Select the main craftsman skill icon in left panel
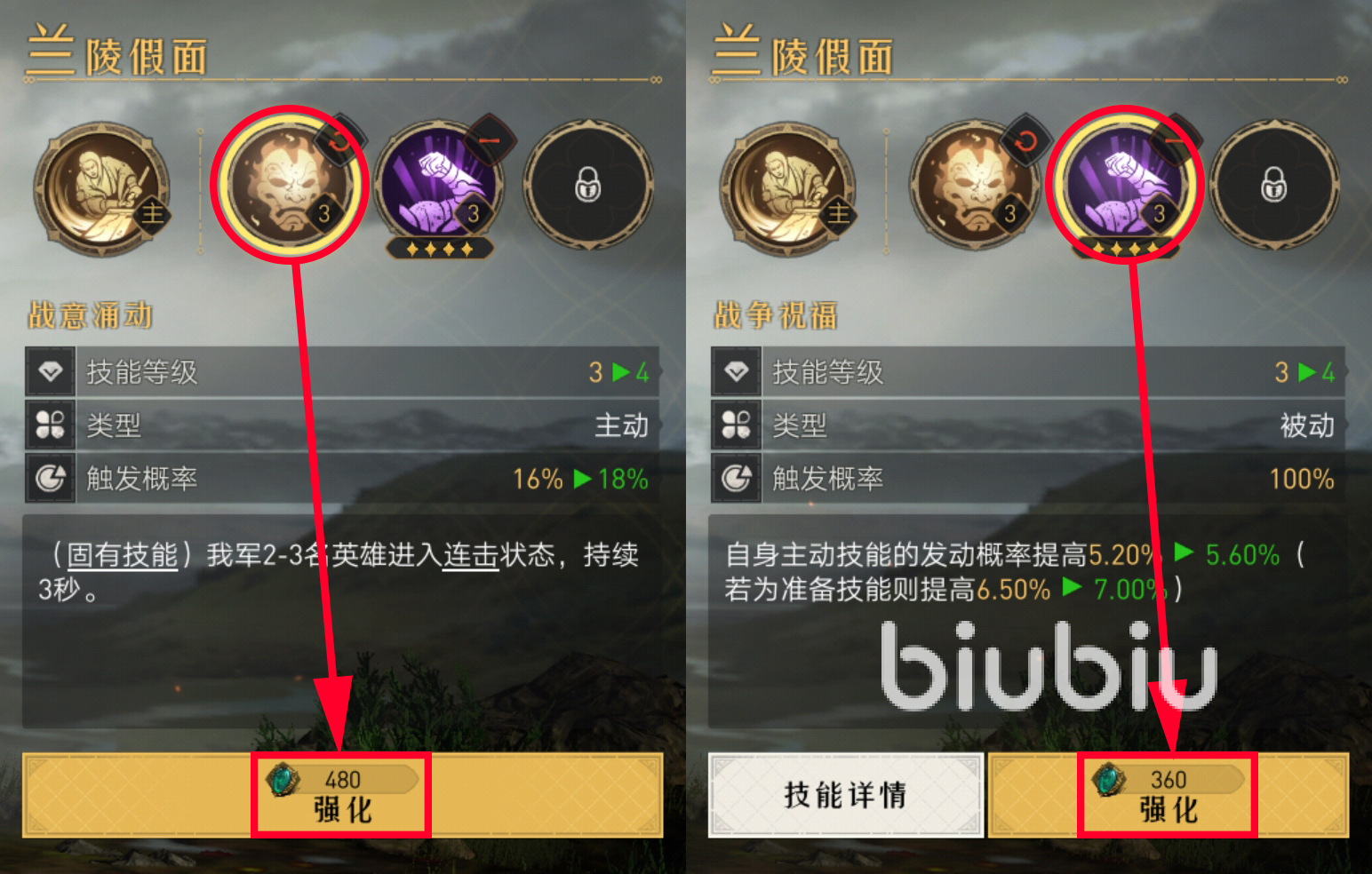Viewport: 1372px width, 874px height. pyautogui.click(x=101, y=189)
